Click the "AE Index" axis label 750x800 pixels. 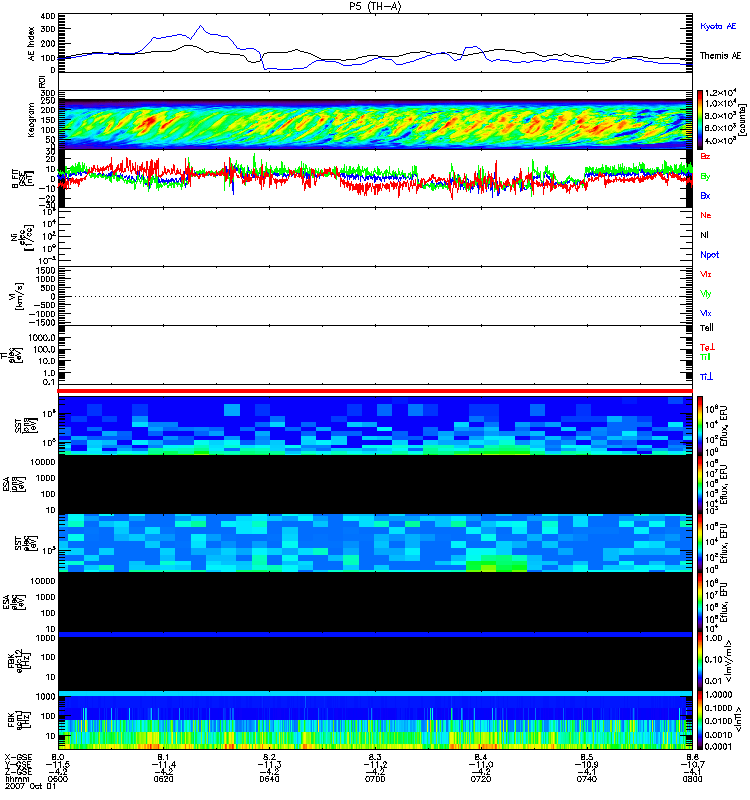[x=32, y=44]
